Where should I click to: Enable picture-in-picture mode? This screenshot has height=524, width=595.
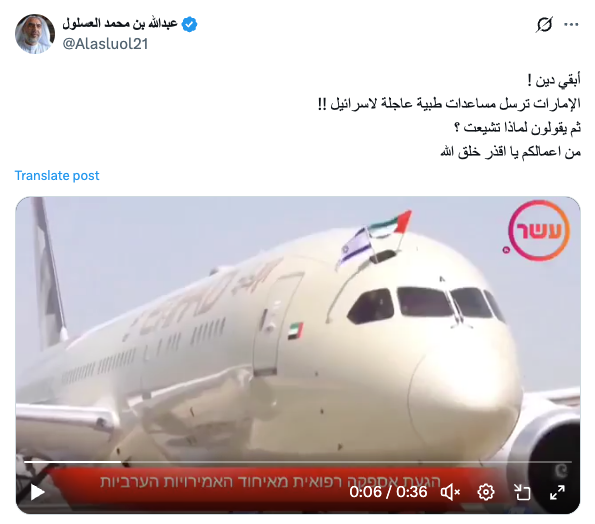(522, 492)
